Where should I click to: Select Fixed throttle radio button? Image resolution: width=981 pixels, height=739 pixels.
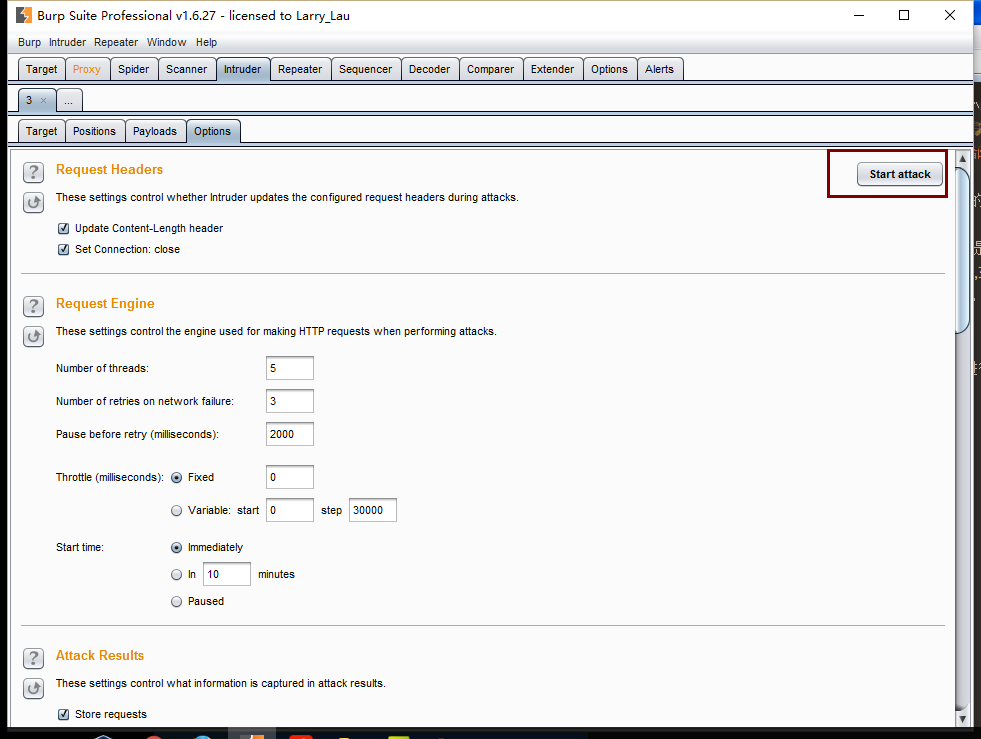point(176,477)
